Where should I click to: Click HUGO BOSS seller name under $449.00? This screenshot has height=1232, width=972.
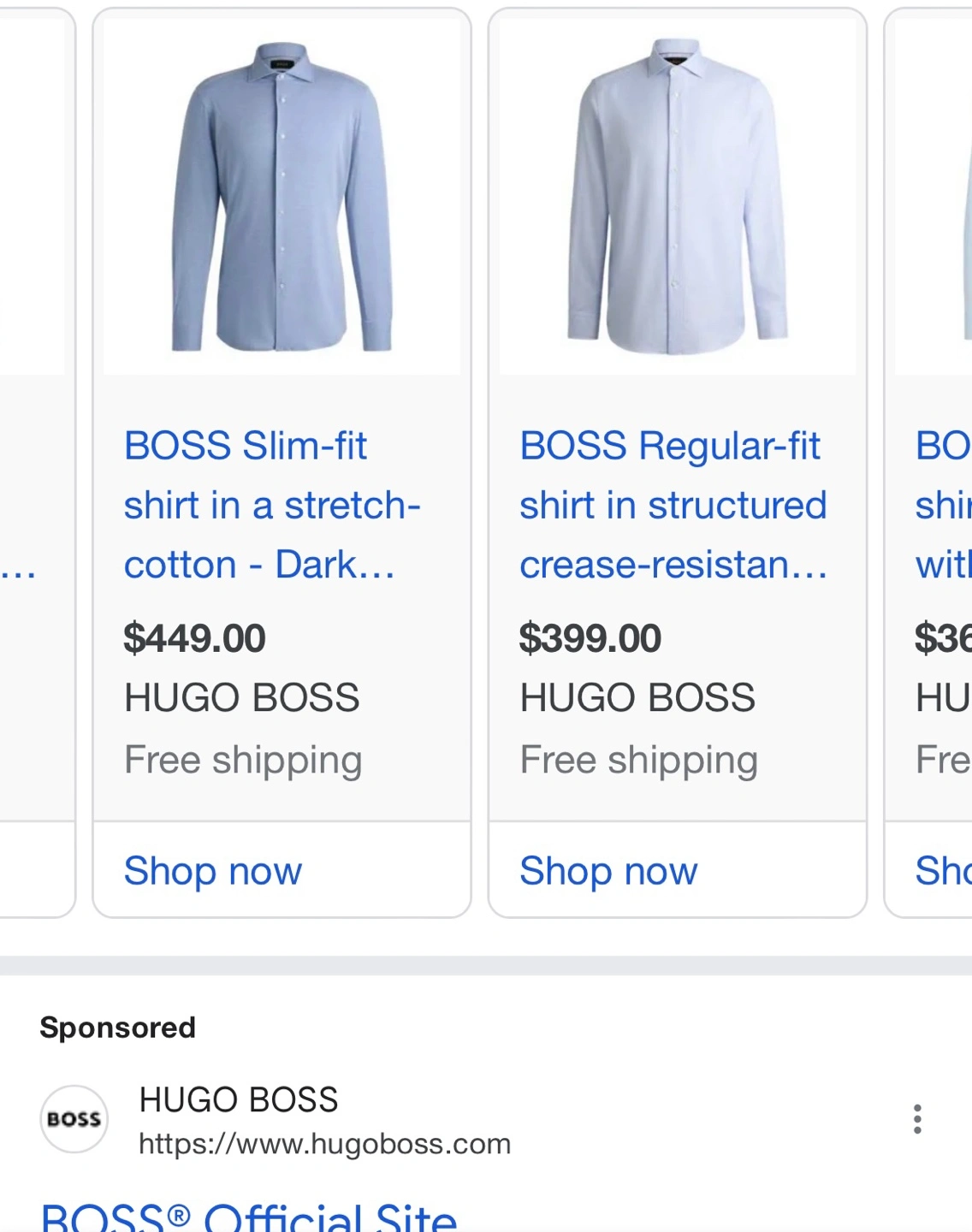click(242, 697)
